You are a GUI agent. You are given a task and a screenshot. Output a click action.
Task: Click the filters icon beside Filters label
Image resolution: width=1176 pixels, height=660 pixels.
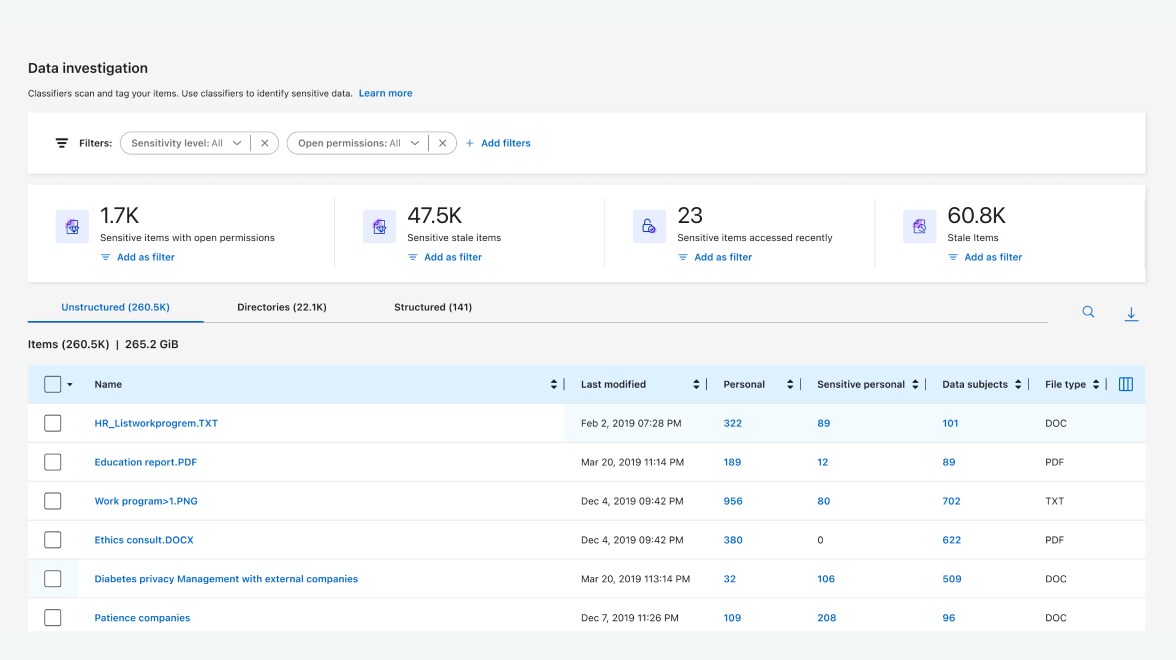tap(62, 143)
